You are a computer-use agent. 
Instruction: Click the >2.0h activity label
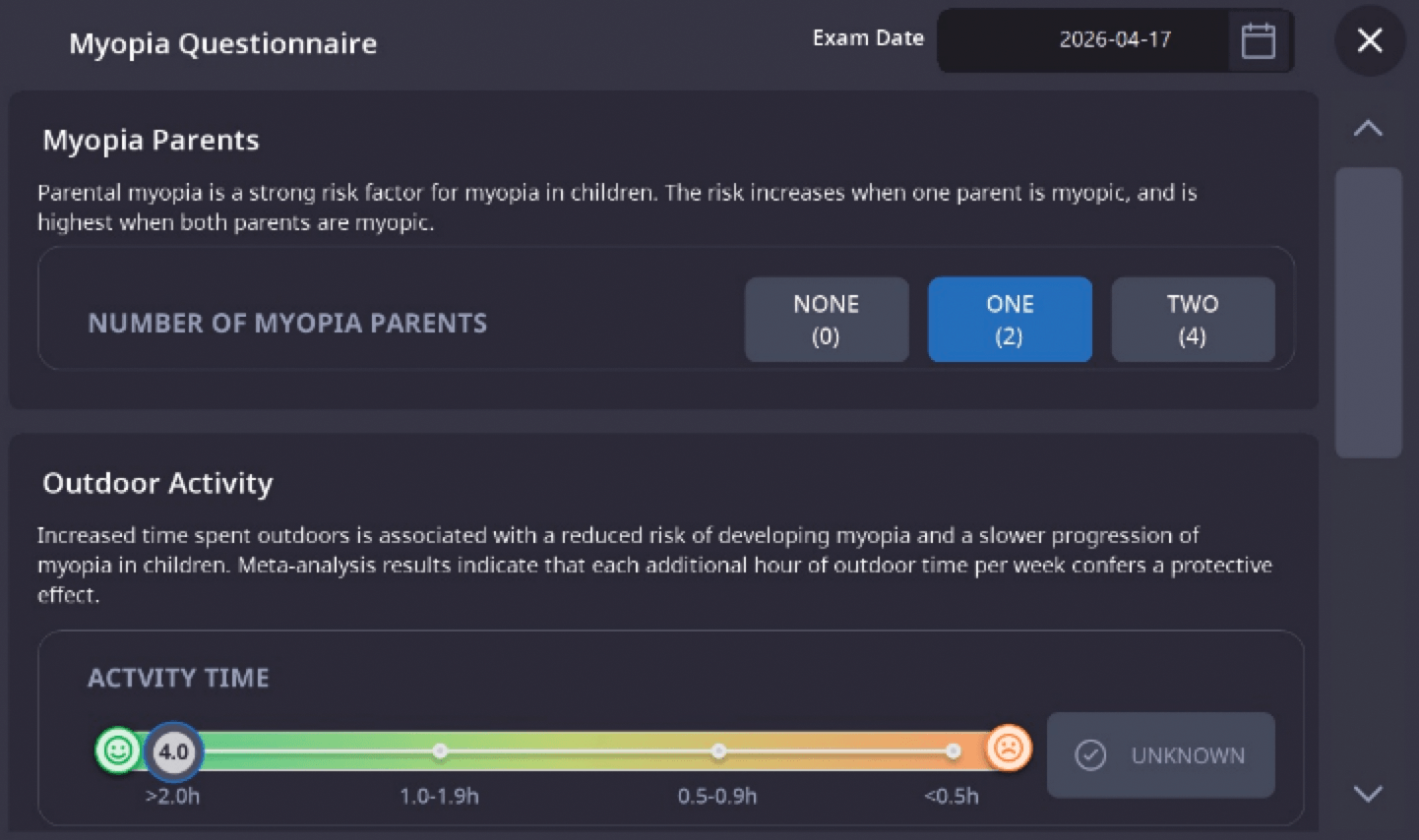pos(172,797)
